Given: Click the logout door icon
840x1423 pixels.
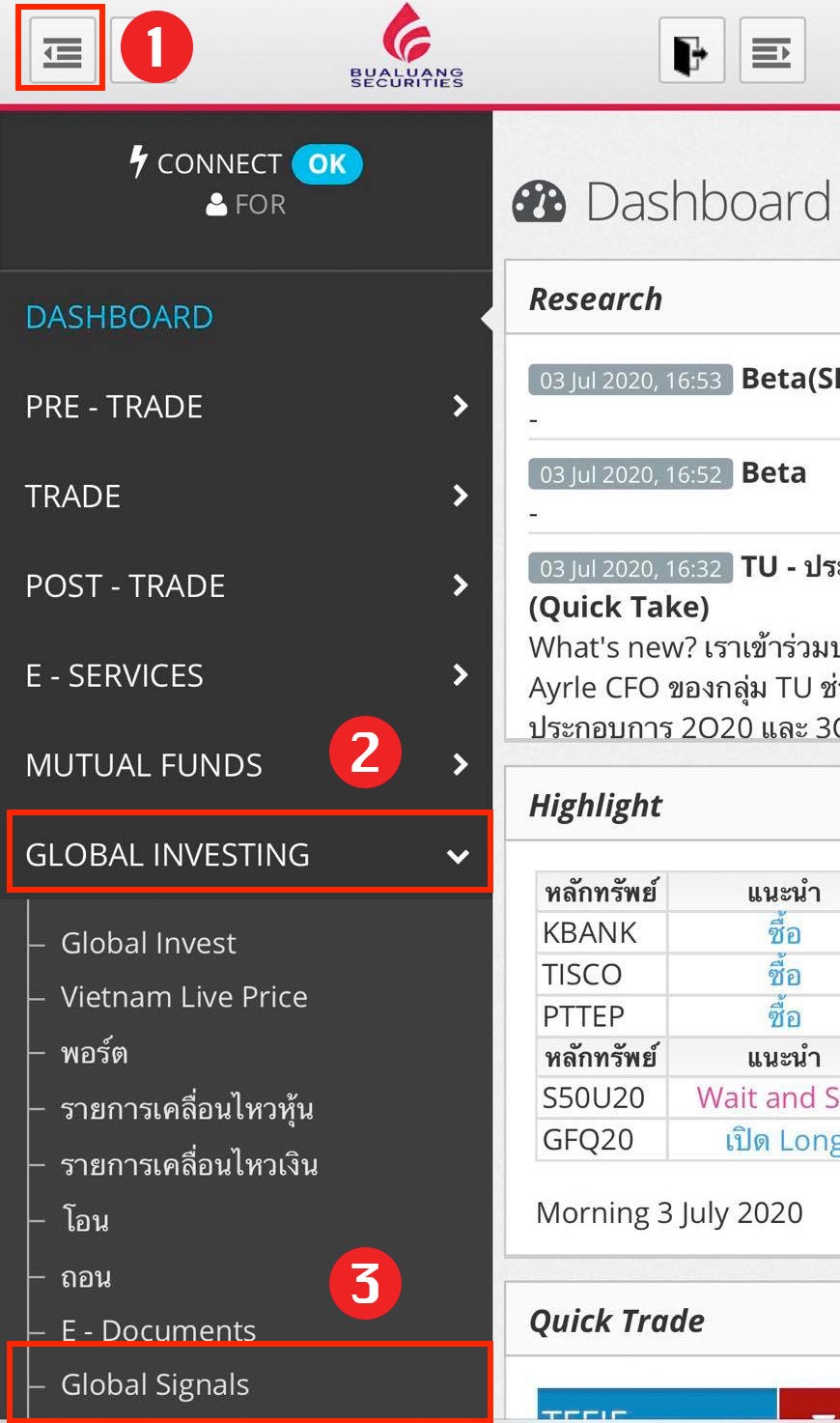Looking at the screenshot, I should click(691, 51).
